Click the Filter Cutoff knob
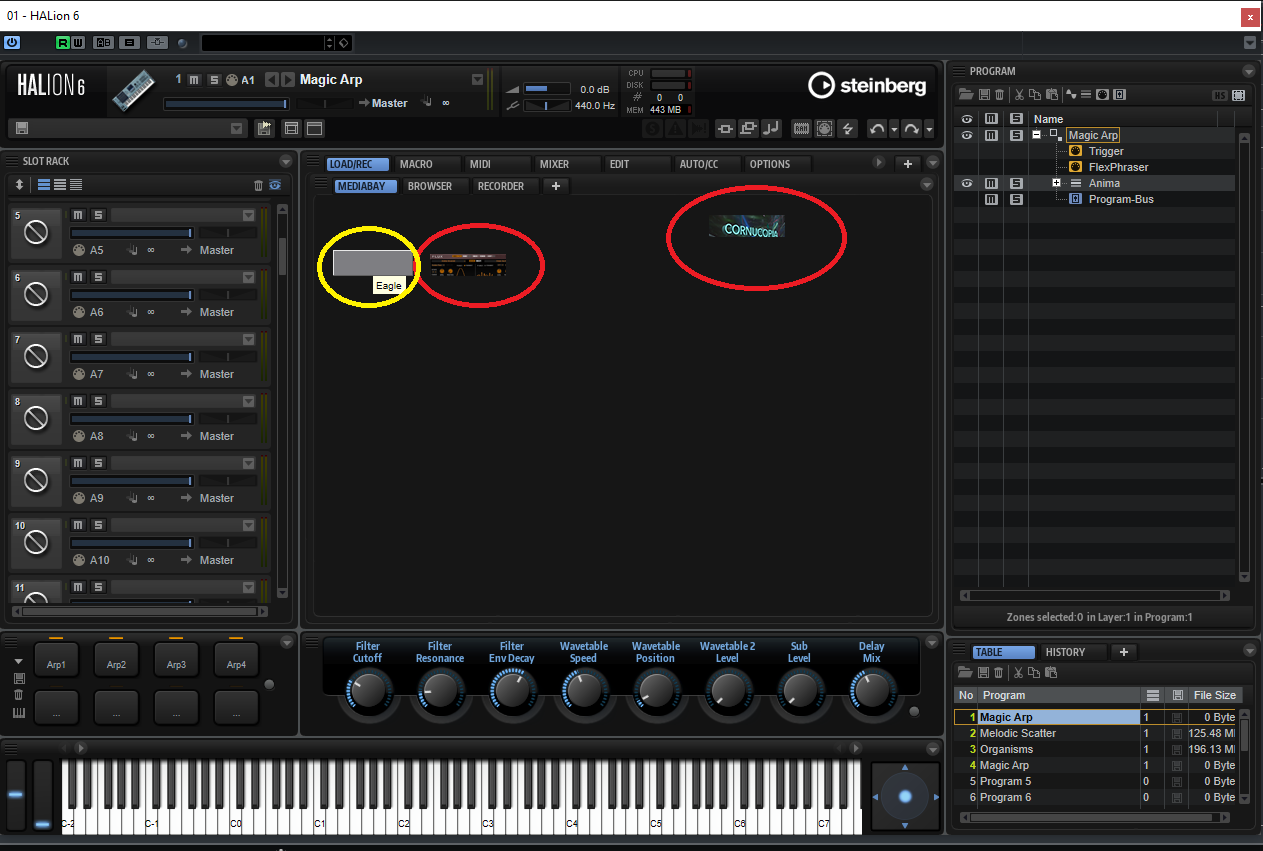Viewport: 1263px width, 851px height. 368,689
